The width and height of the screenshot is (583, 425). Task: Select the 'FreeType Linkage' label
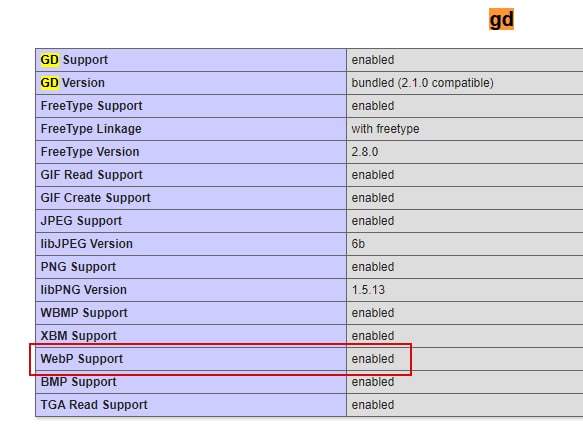[x=91, y=129]
